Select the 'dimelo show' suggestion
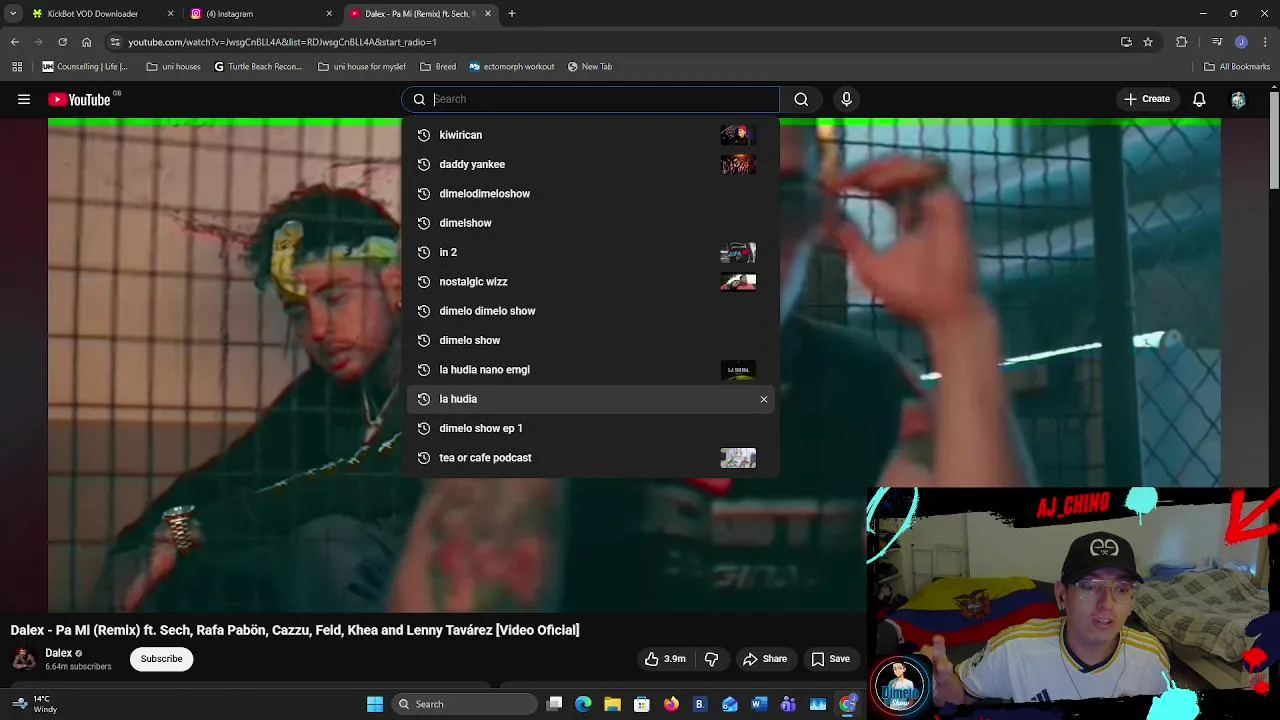The width and height of the screenshot is (1280, 720). [591, 340]
